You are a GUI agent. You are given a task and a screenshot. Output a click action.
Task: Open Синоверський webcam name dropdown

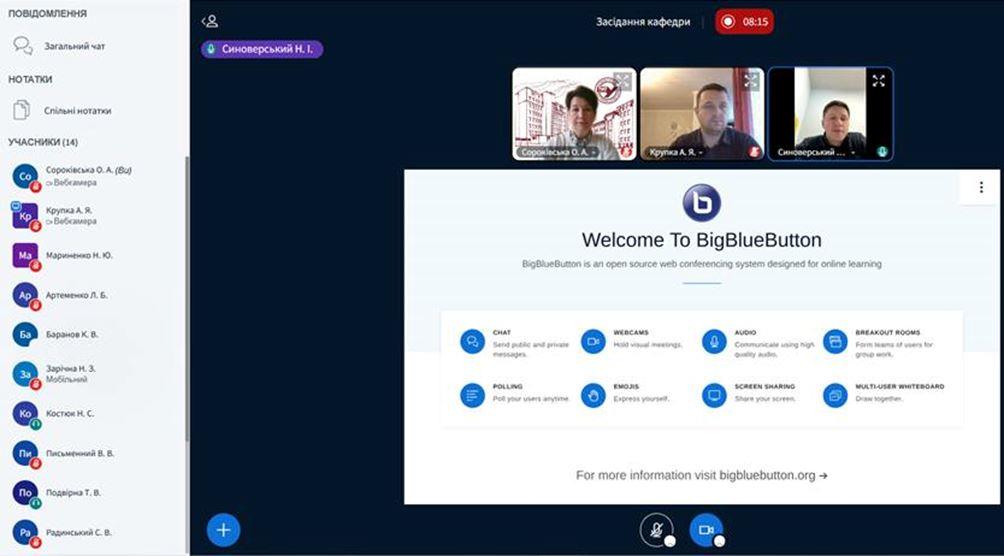point(816,152)
